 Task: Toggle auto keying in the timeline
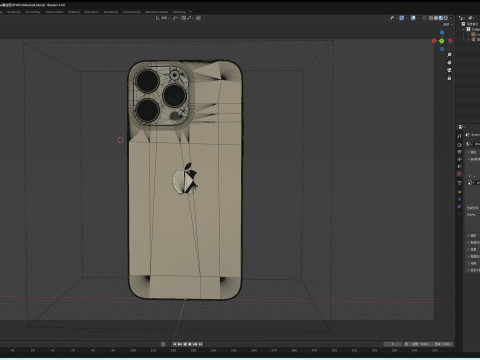point(163,344)
